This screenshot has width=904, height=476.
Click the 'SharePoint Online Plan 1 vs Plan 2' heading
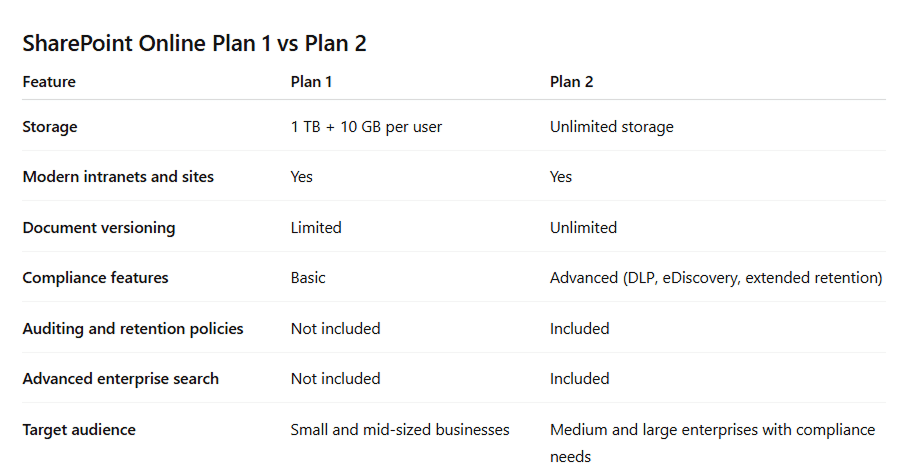pyautogui.click(x=201, y=44)
